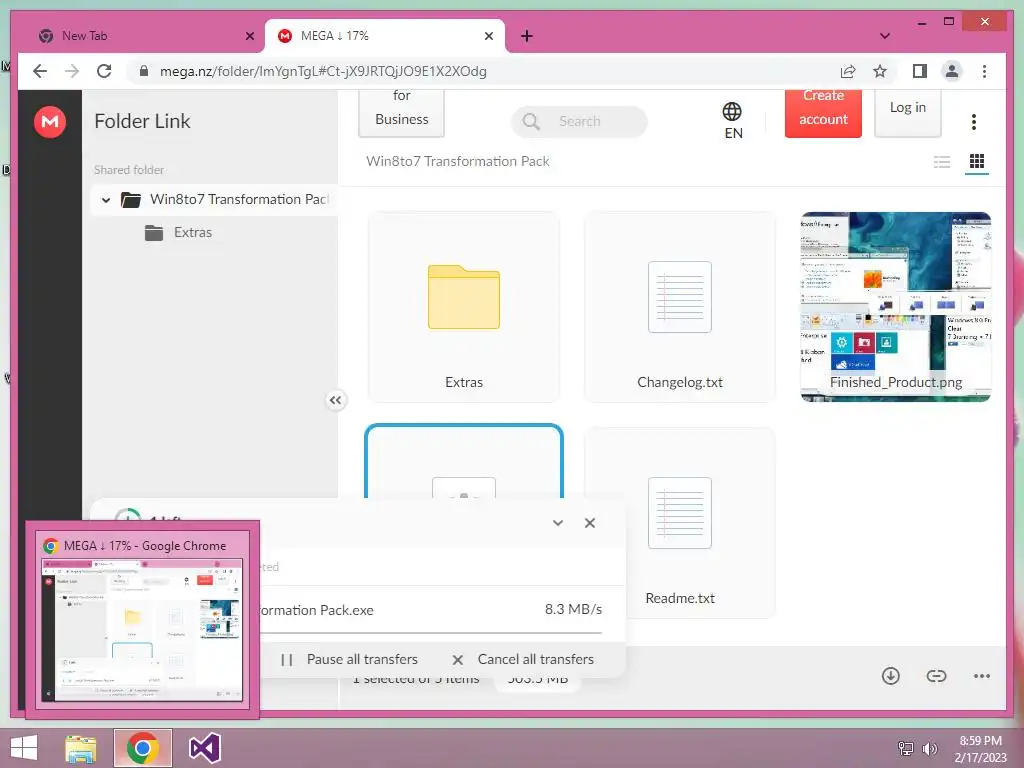Go back with browser back arrow
The height and width of the screenshot is (768, 1024).
[40, 71]
